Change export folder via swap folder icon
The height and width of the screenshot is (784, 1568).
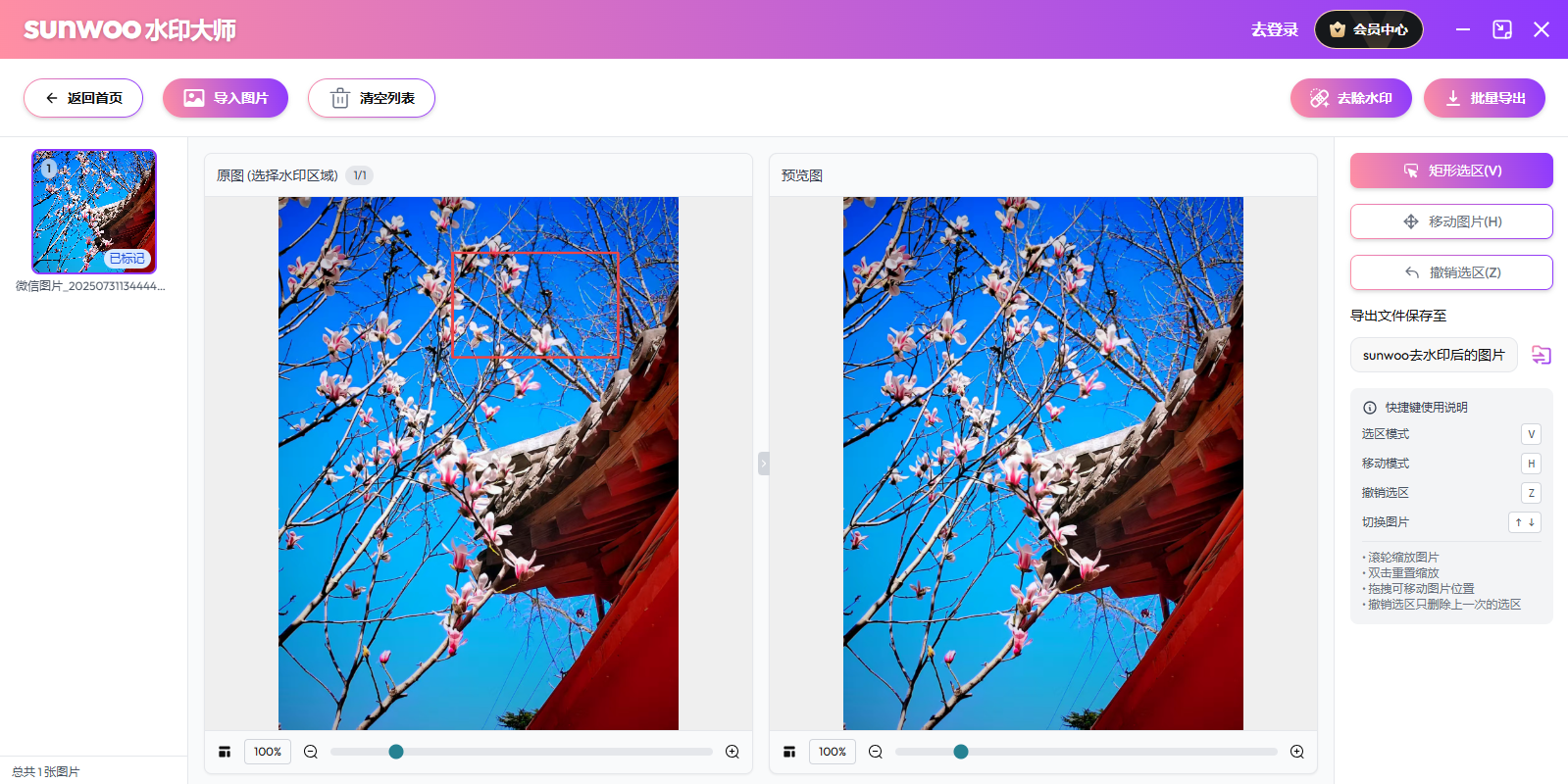coord(1541,355)
